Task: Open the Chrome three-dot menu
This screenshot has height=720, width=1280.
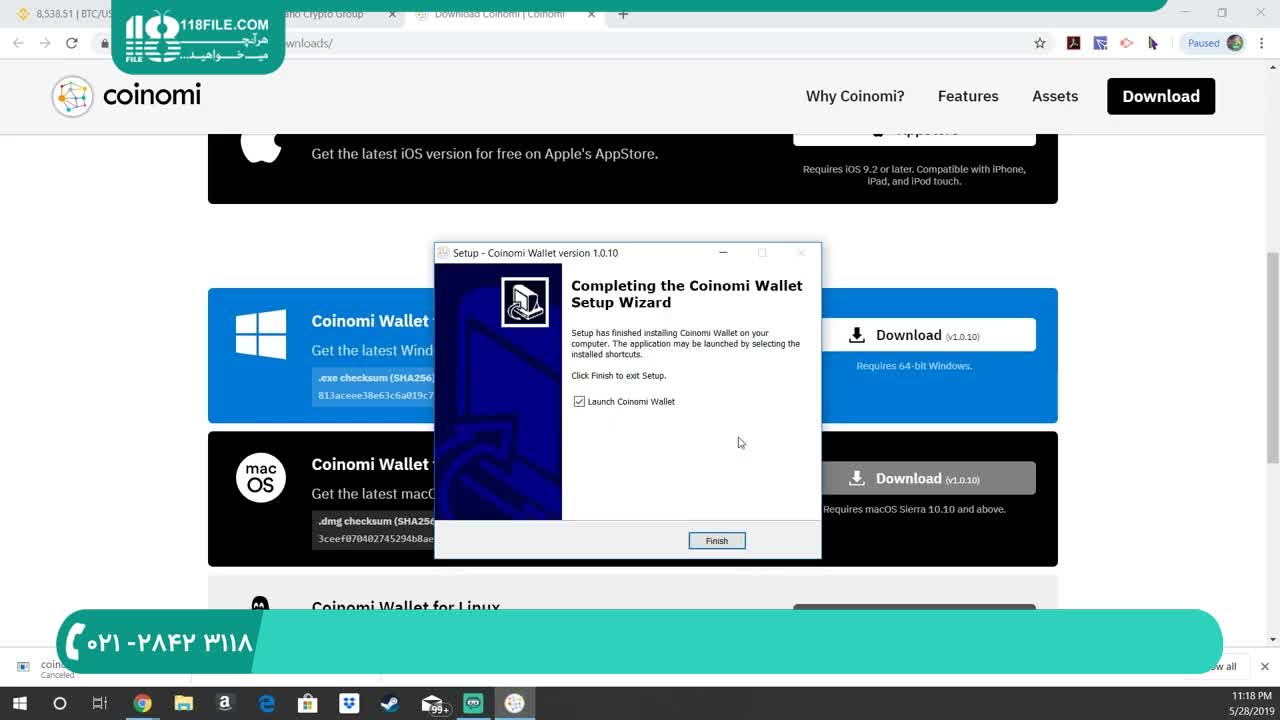Action: click(1262, 43)
